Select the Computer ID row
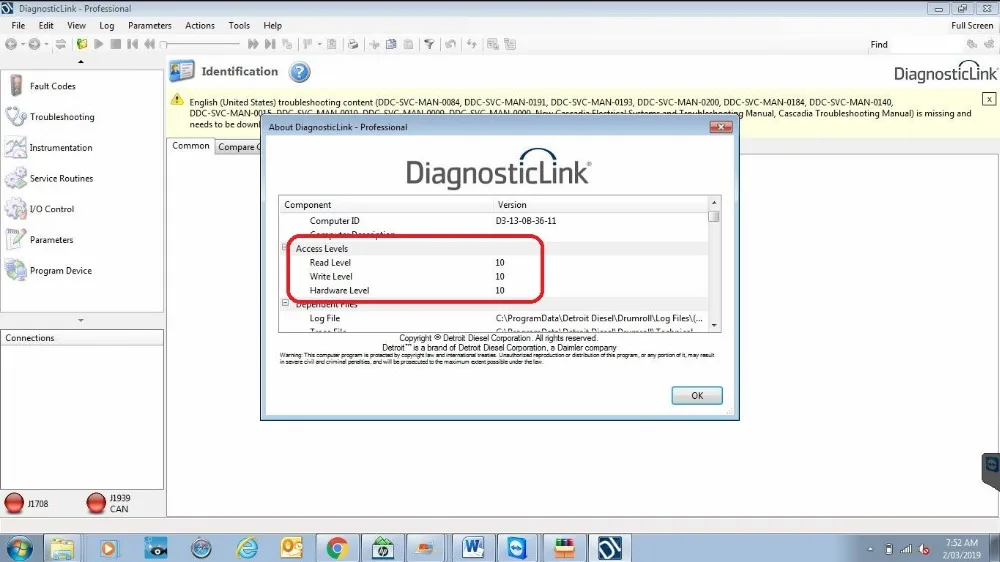This screenshot has height=562, width=1000. pos(494,221)
